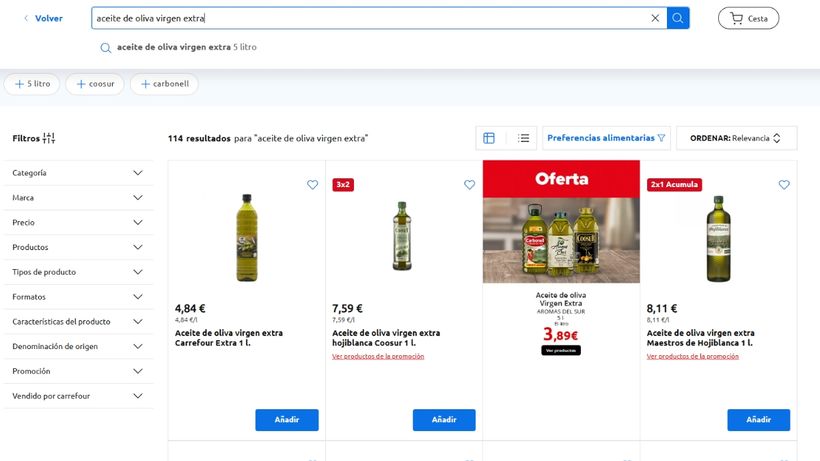This screenshot has height=461, width=820.
Task: Click the 3,89€ offer price
Action: point(561,335)
